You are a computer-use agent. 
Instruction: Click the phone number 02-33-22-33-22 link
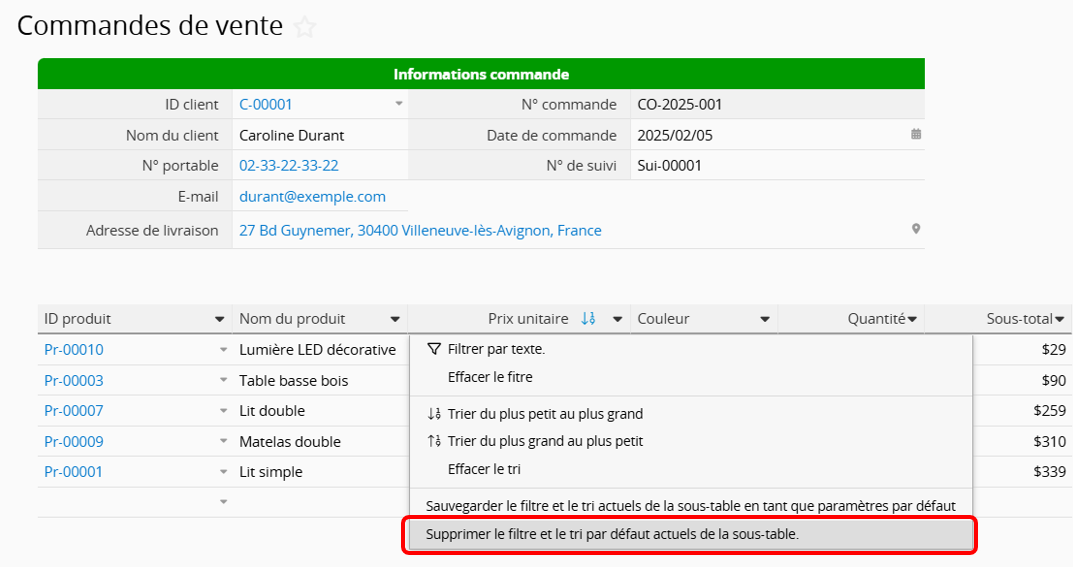click(288, 166)
